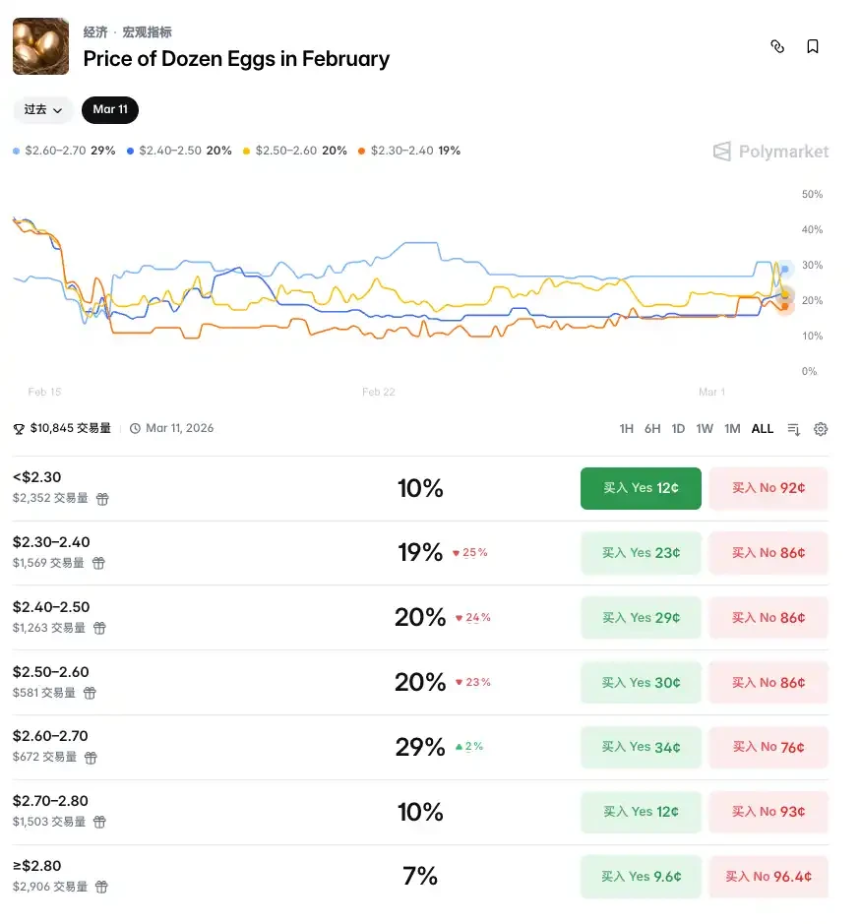Click the Polymarket watermark logo on the chart
The height and width of the screenshot is (924, 860).
click(770, 151)
